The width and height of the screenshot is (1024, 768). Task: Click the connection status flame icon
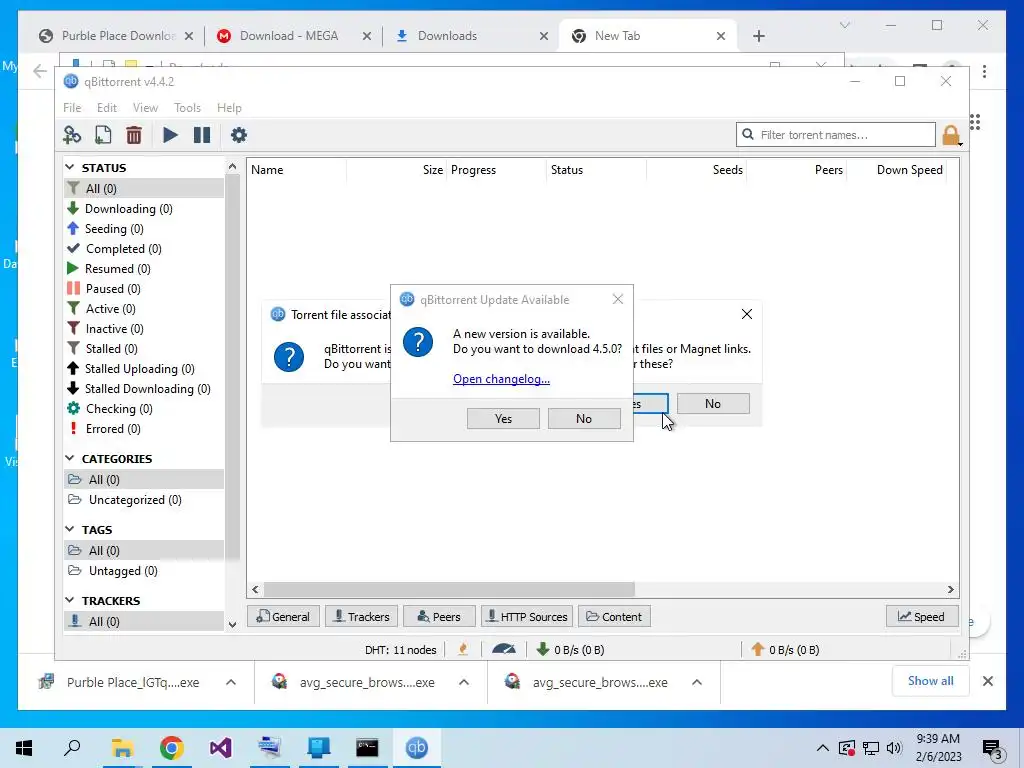click(x=463, y=649)
